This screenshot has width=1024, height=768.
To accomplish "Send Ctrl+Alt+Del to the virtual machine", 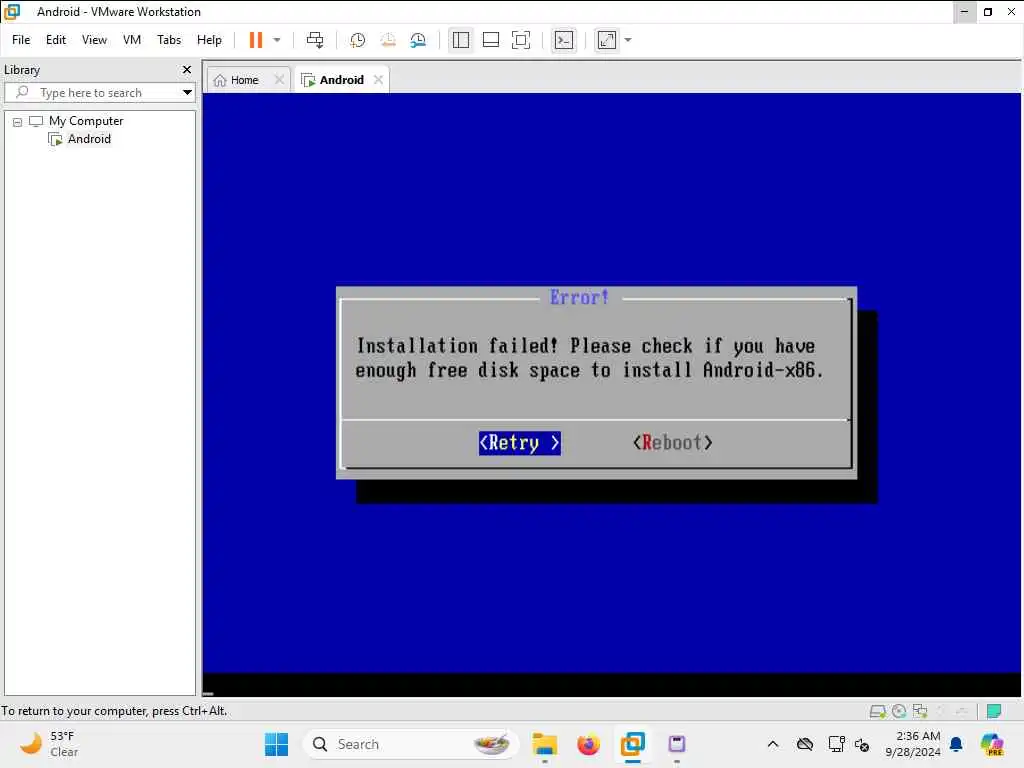I will (x=315, y=40).
